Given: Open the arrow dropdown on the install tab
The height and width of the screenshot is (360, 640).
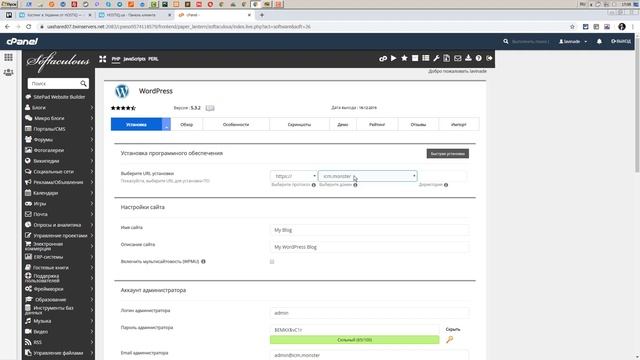Looking at the screenshot, I should click(166, 124).
